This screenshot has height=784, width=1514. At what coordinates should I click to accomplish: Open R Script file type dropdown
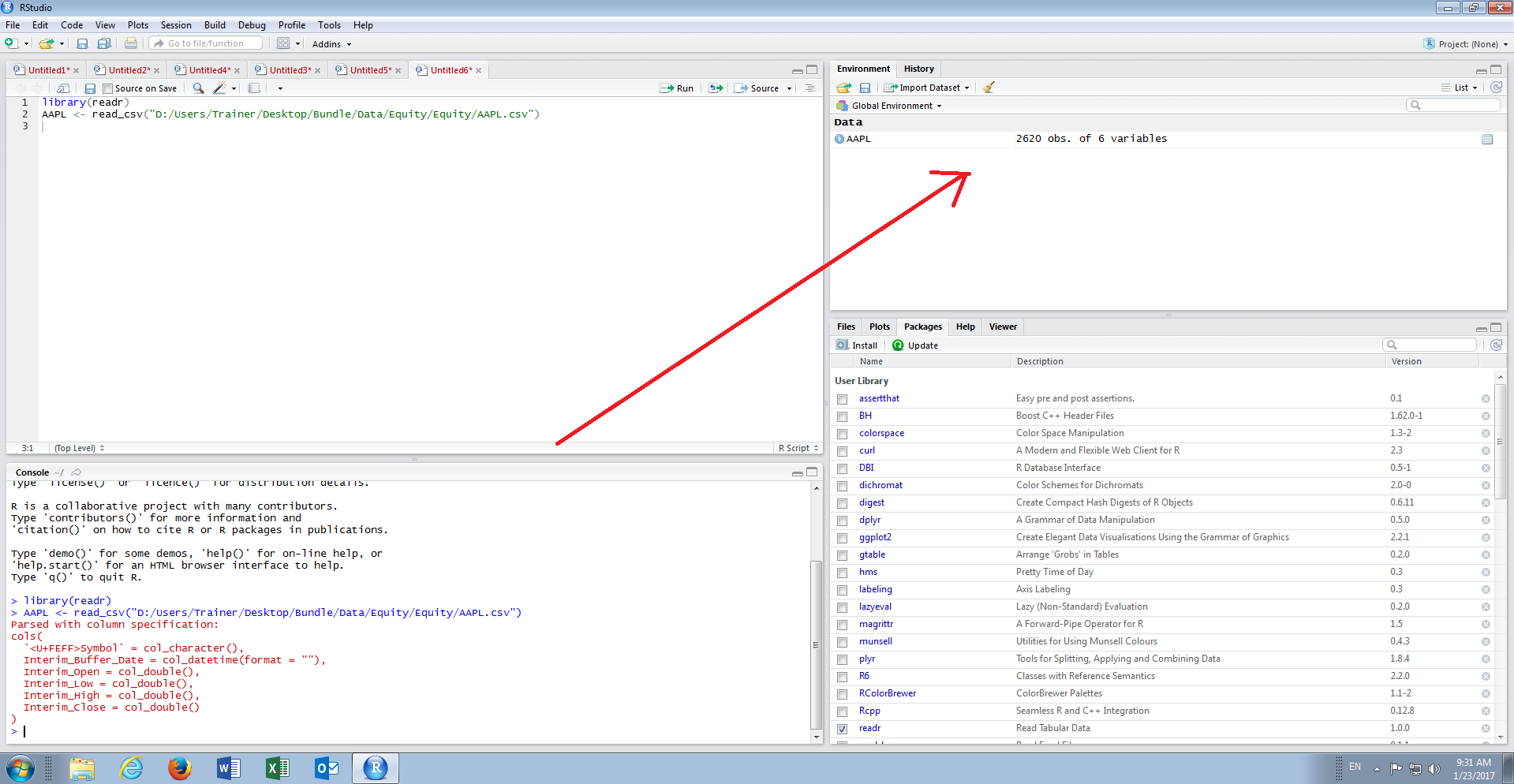point(798,448)
